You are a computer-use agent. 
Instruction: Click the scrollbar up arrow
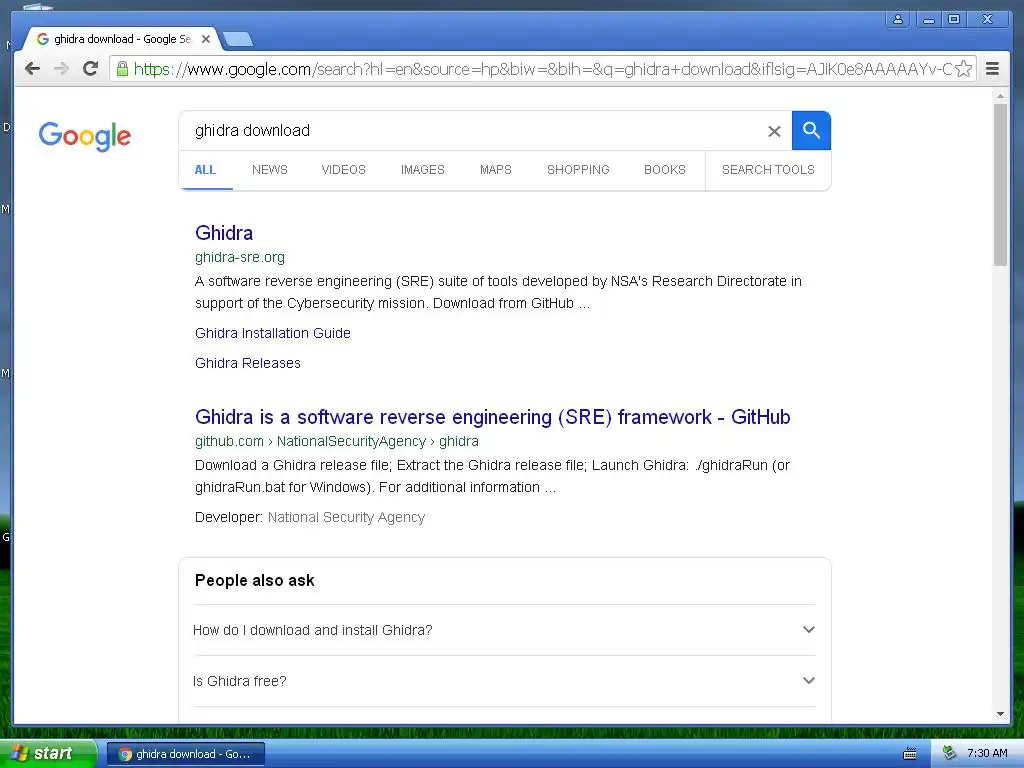point(1000,96)
